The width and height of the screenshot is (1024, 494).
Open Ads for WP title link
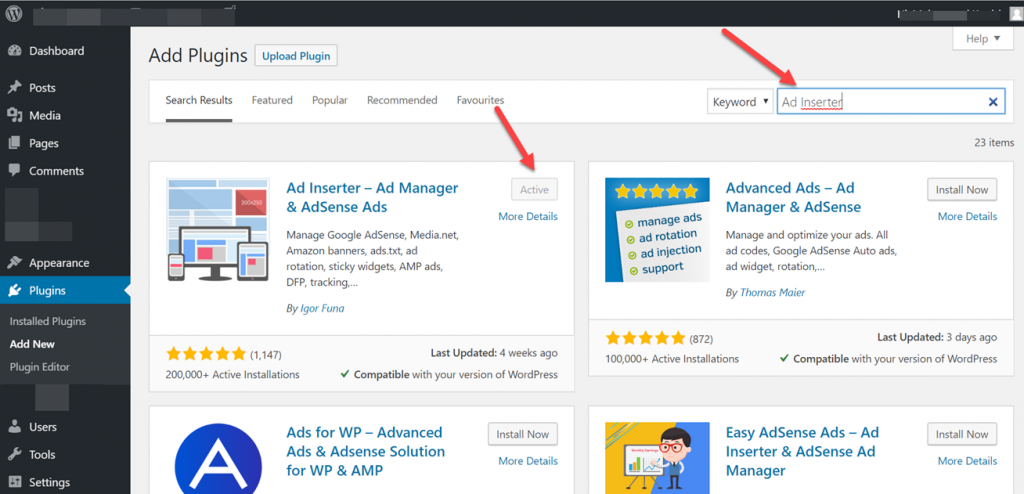366,451
